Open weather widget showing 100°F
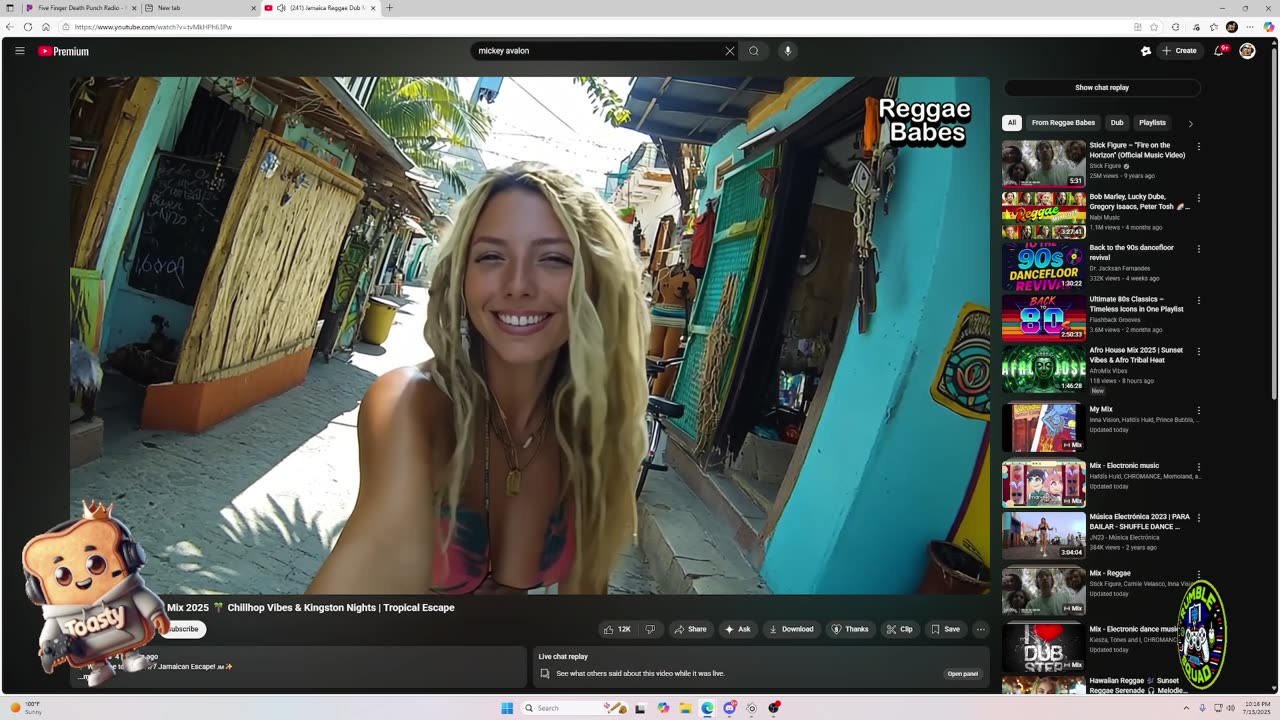 click(26, 708)
